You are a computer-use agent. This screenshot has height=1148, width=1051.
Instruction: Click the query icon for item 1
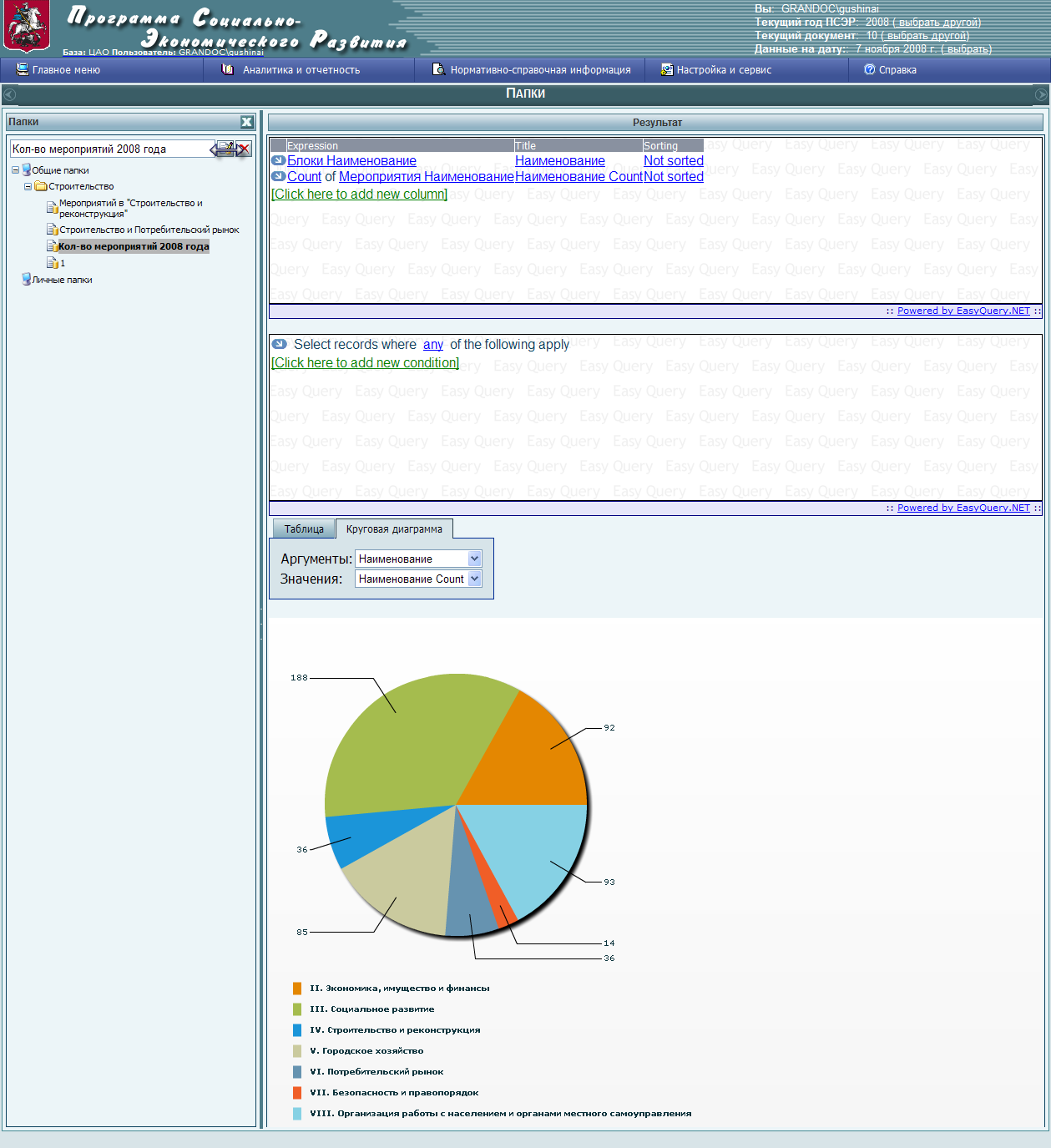(x=52, y=263)
